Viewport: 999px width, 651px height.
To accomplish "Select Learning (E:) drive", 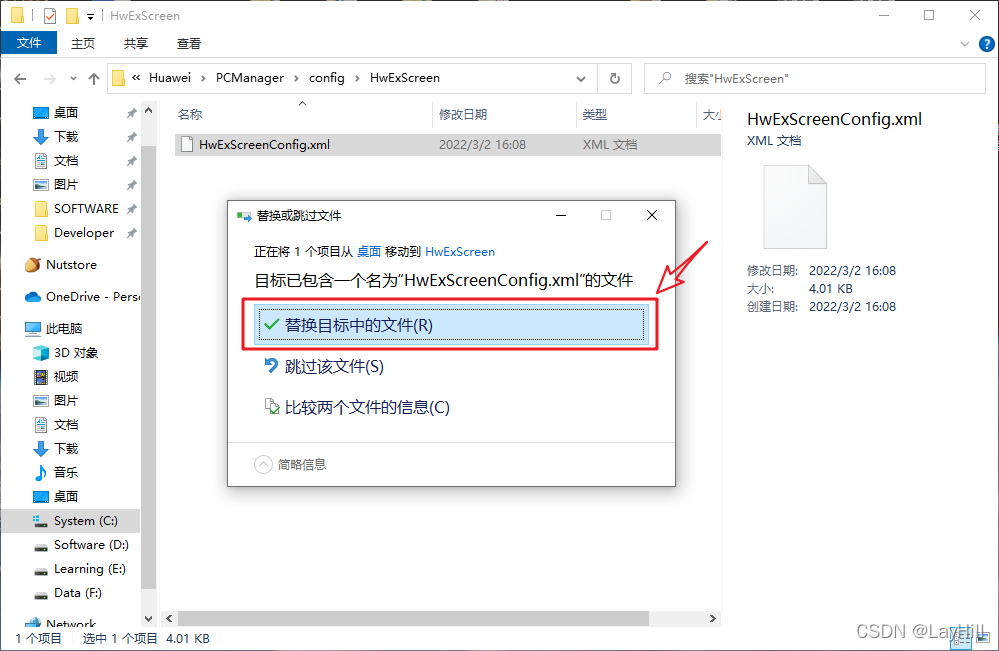I will [89, 569].
